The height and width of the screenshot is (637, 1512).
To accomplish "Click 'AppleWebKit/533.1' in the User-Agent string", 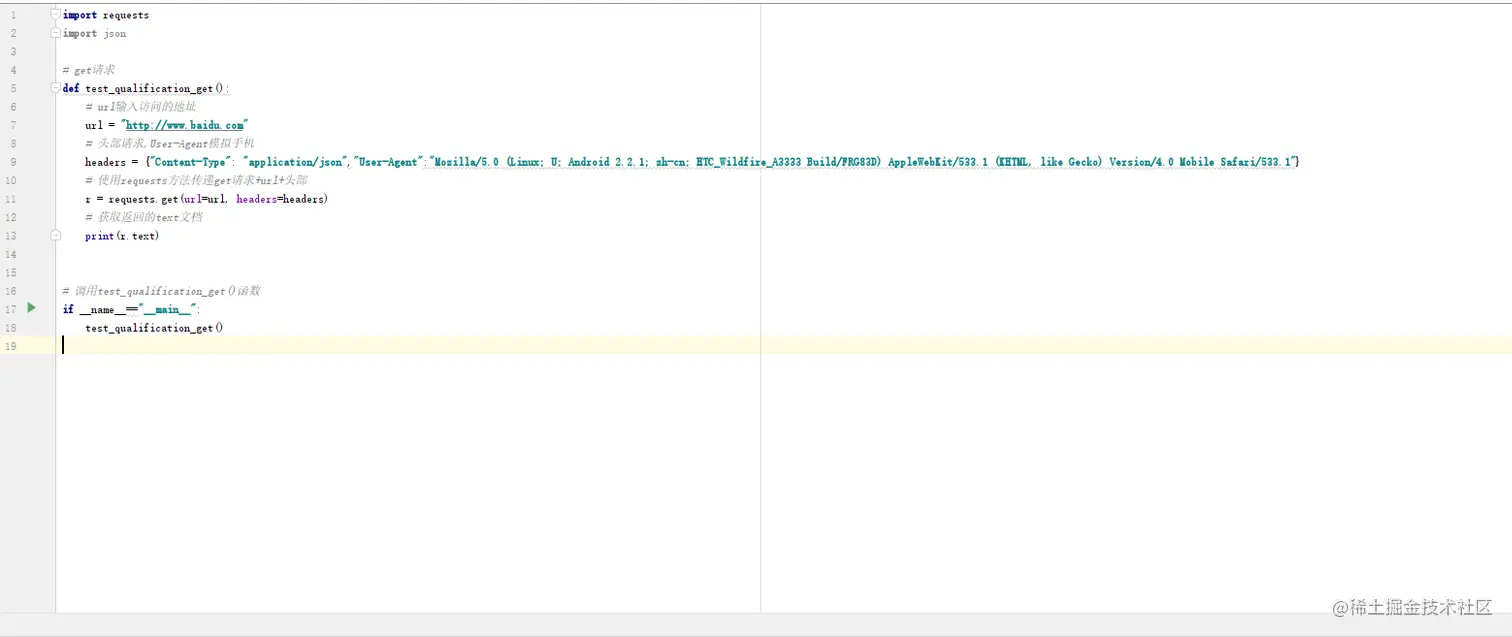I will point(938,162).
